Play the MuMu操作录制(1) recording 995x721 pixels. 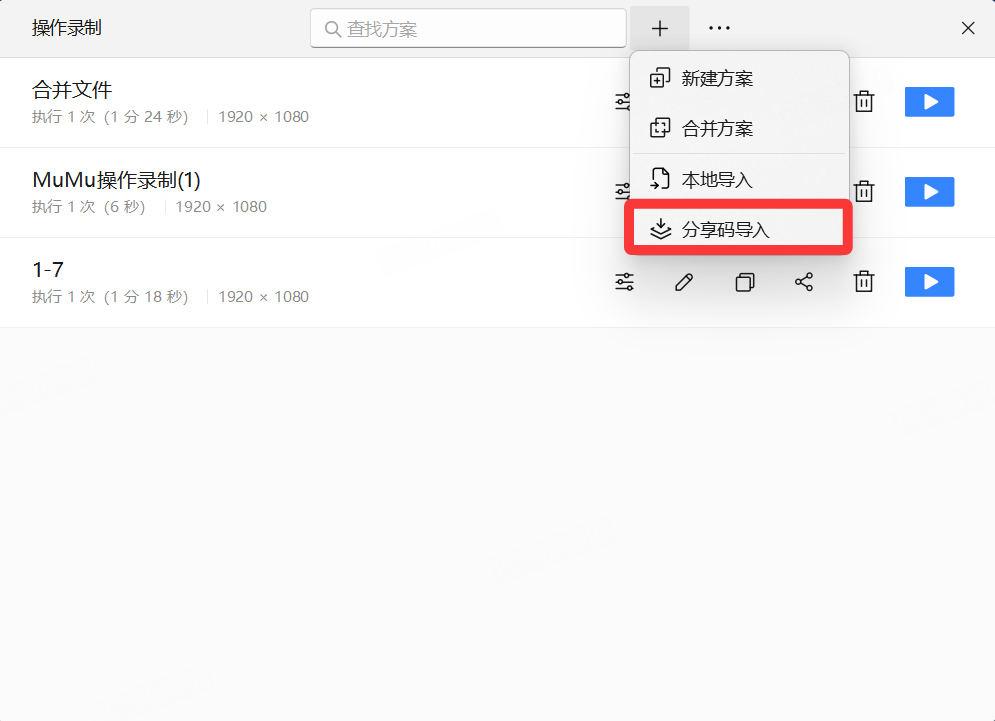tap(930, 192)
